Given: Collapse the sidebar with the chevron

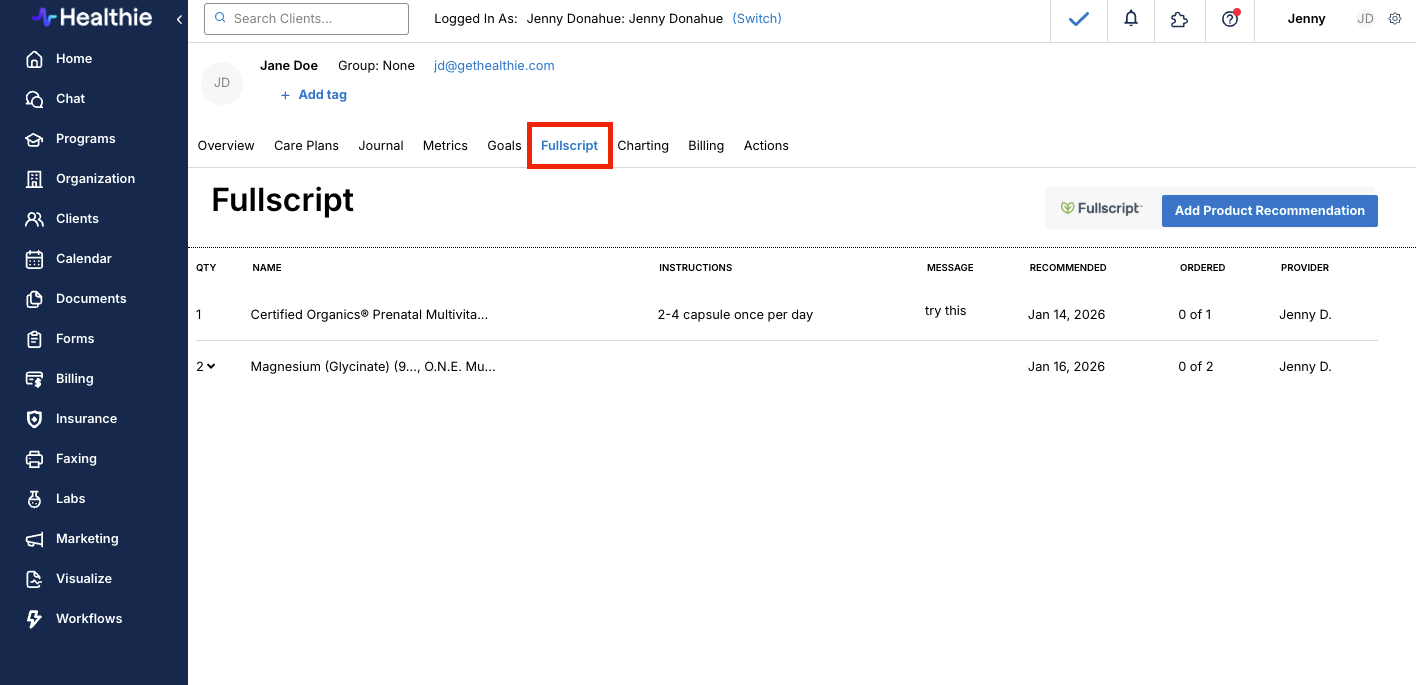Looking at the screenshot, I should pos(179,19).
